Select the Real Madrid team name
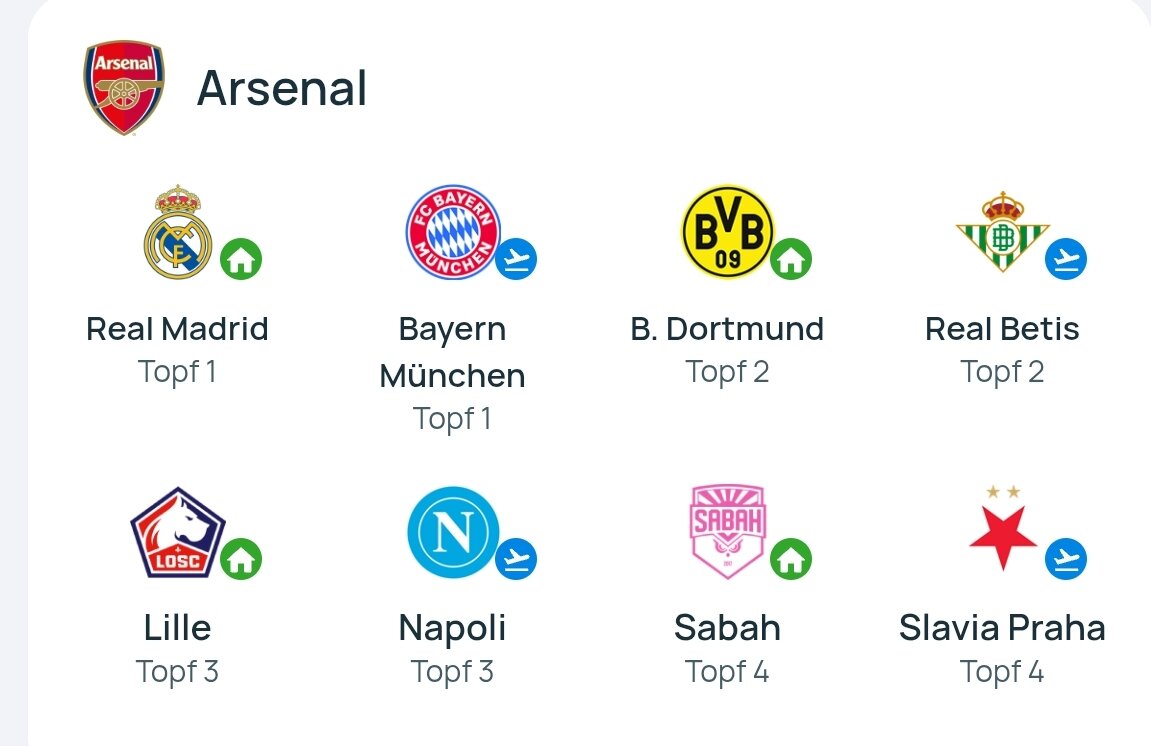The width and height of the screenshot is (1151, 746). pyautogui.click(x=178, y=329)
